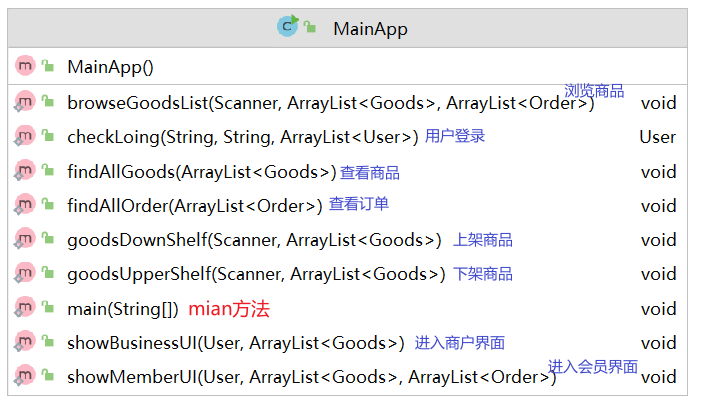Click the public visibility icon beside goodsDownShelf
The width and height of the screenshot is (704, 403).
[48, 240]
